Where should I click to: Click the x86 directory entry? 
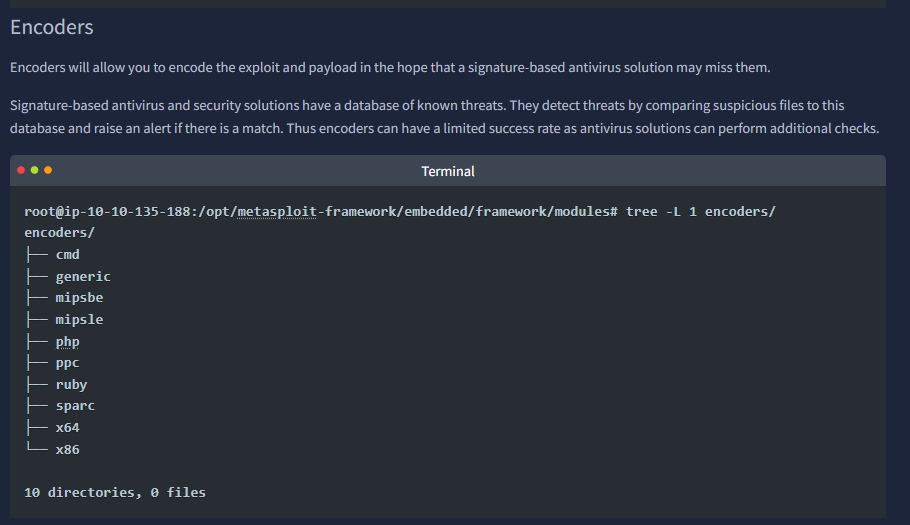point(67,450)
